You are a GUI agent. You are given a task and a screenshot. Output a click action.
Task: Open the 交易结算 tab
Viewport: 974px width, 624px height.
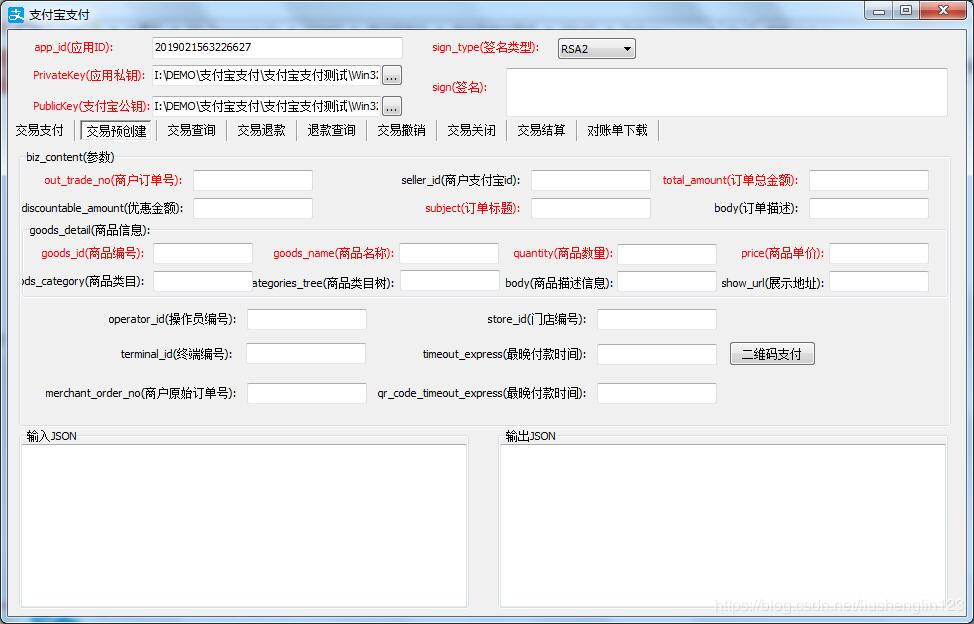point(542,130)
